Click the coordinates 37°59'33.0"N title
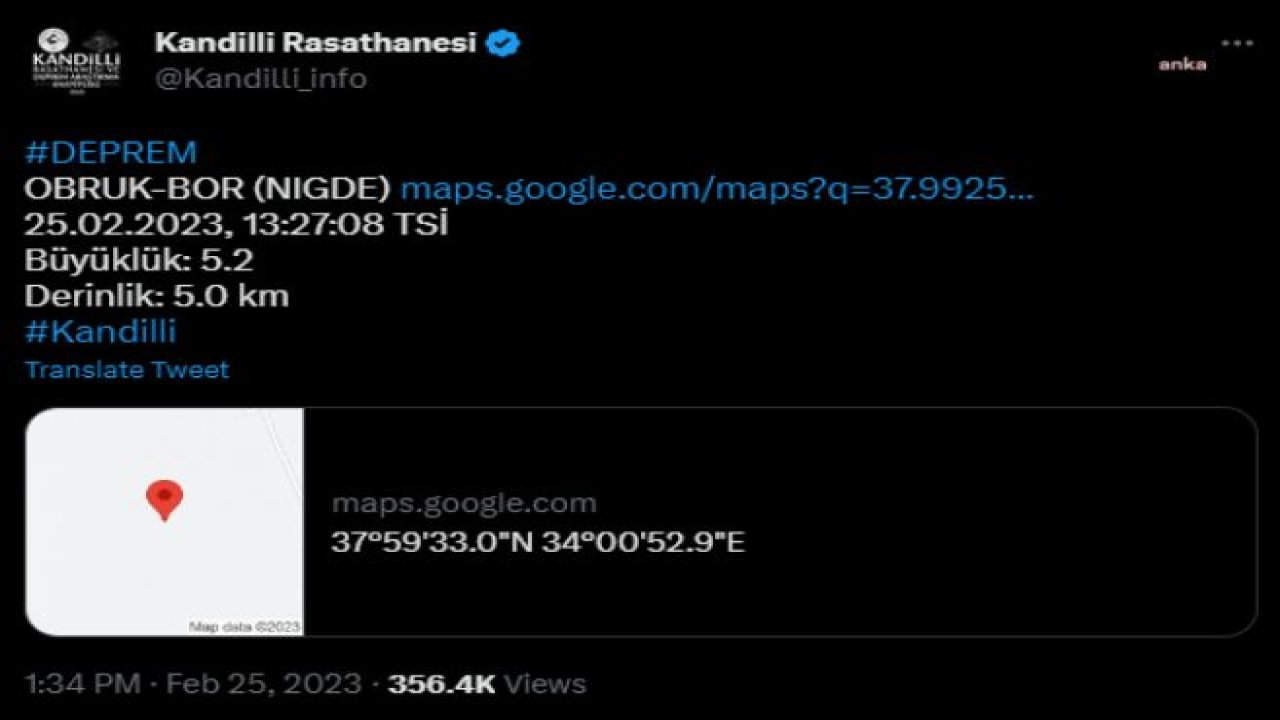The width and height of the screenshot is (1280, 720). coord(538,543)
